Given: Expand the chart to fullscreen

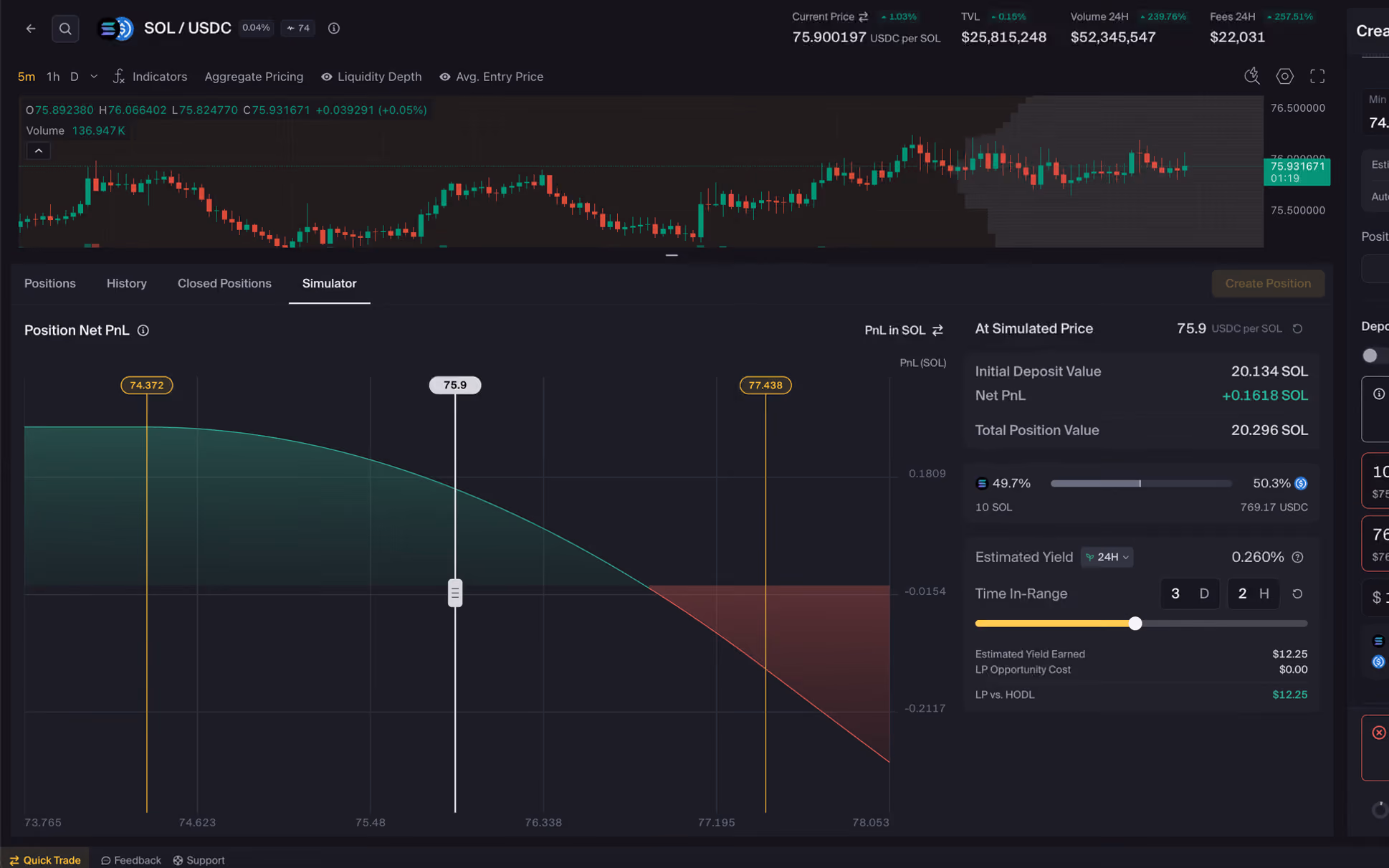Looking at the screenshot, I should point(1317,76).
